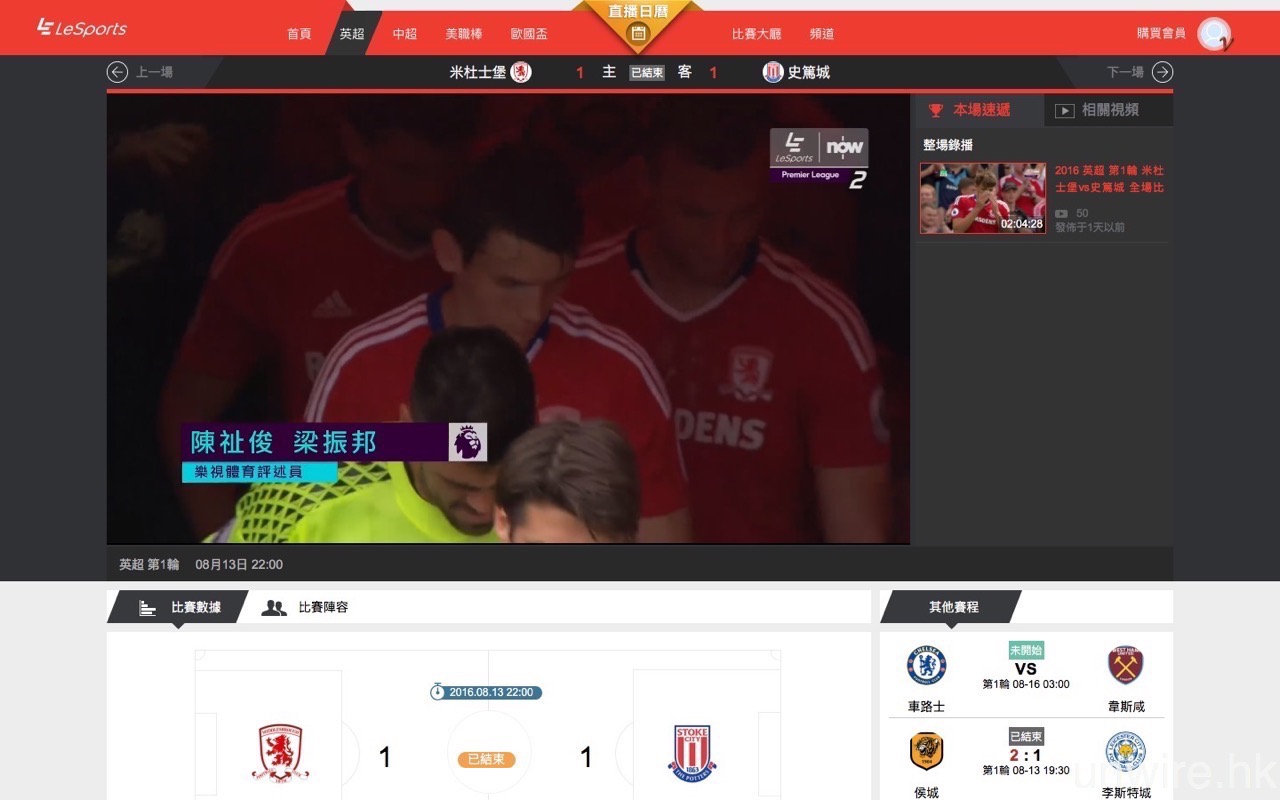Select the 比賽數據 tab
Viewport: 1280px width, 800px height.
(x=195, y=607)
